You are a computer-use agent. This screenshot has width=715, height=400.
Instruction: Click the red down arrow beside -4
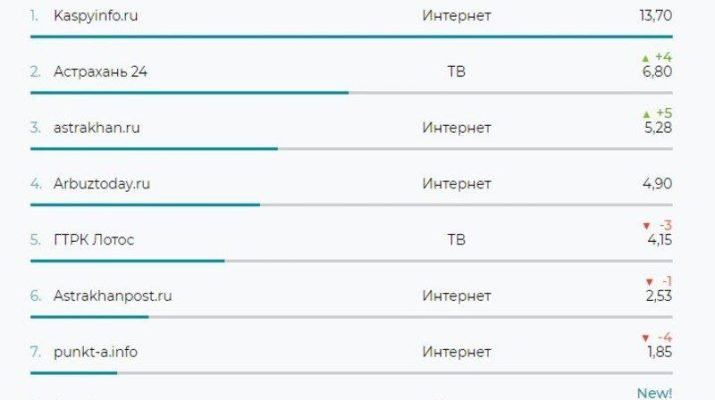(x=645, y=338)
